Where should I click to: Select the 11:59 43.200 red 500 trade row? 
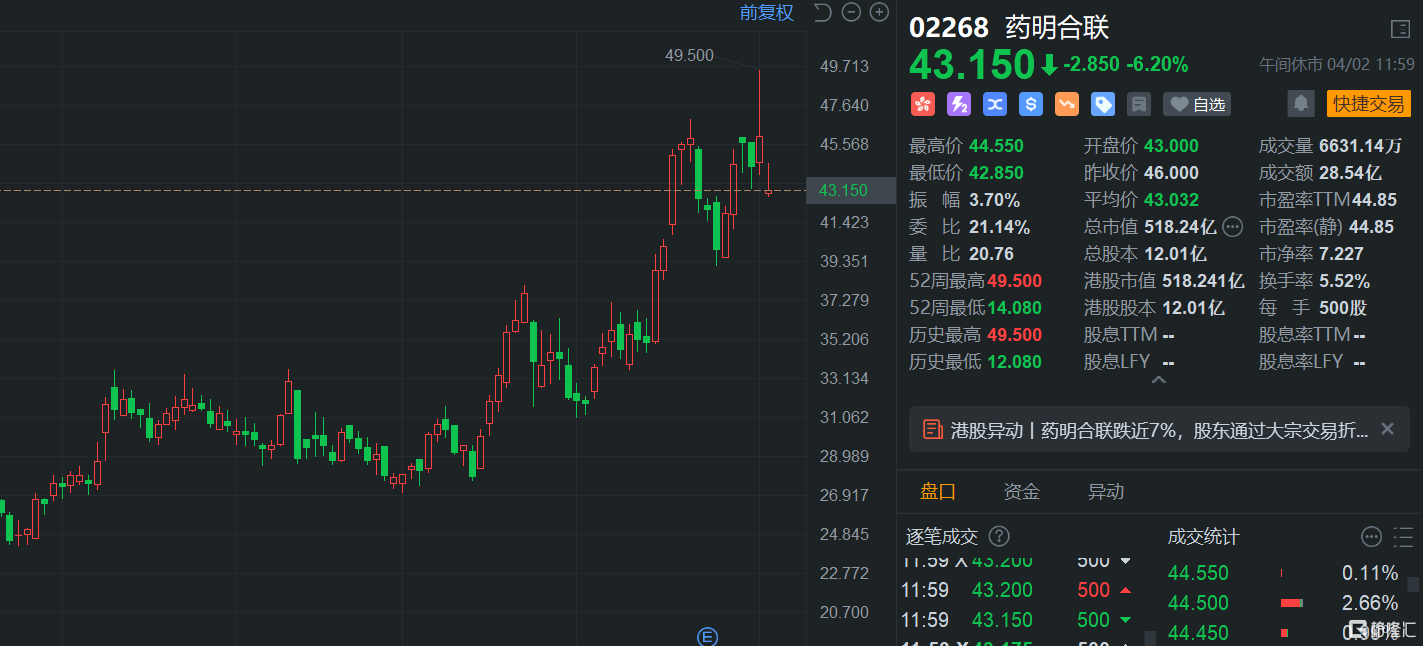coord(1018,590)
